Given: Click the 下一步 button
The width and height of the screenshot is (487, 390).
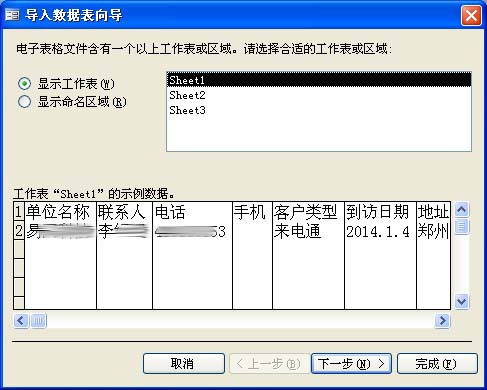Looking at the screenshot, I should pos(351,363).
